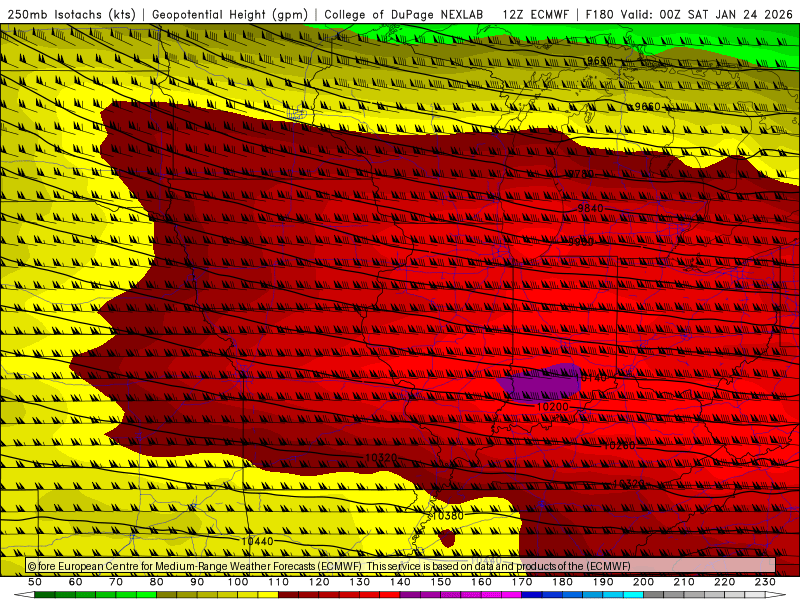Viewport: 800px width, 600px height.
Task: Click the small dark red blob below the 10380 label
Action: point(447,538)
